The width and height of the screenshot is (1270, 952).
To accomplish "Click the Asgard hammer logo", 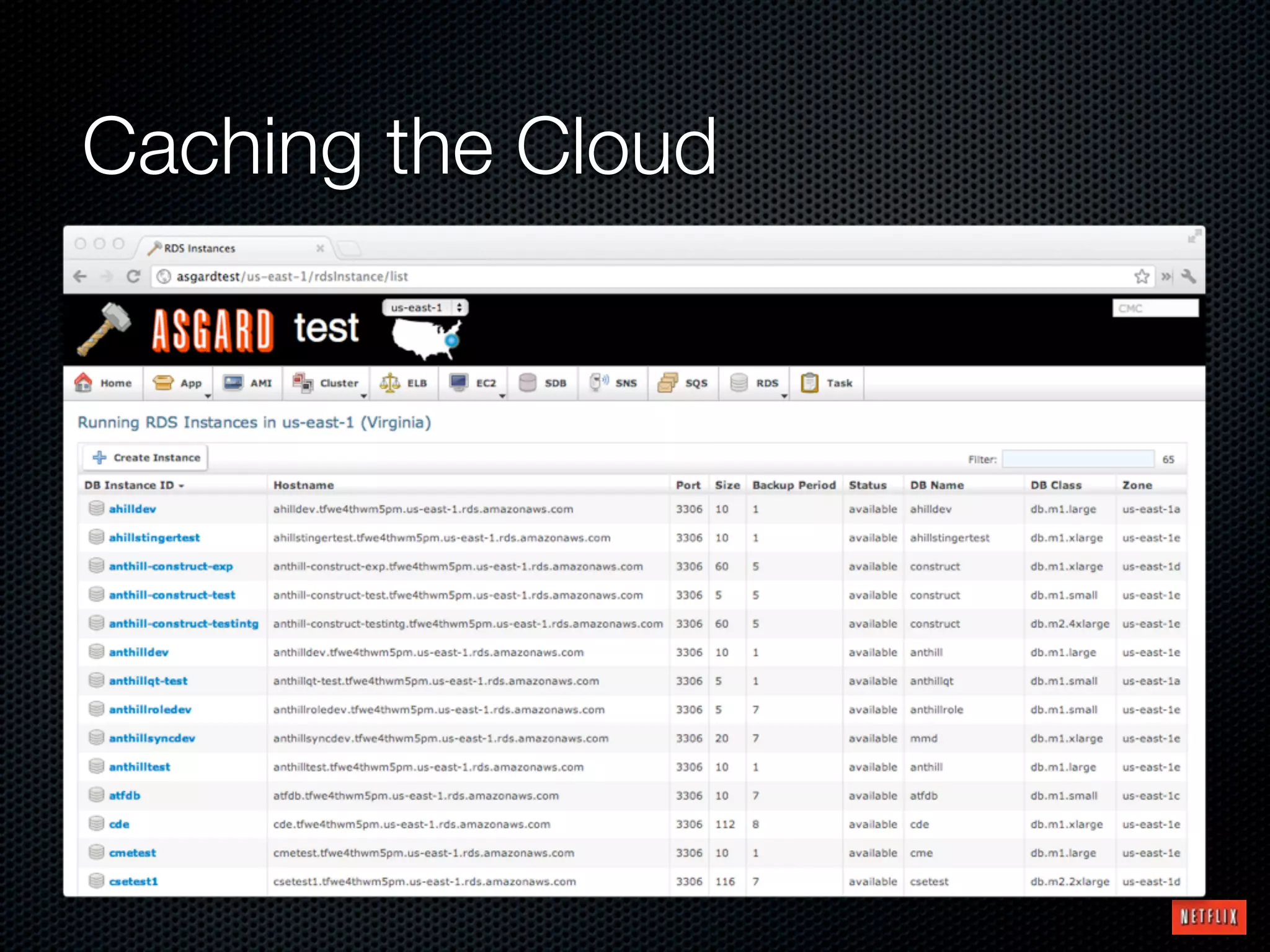I will pos(104,329).
